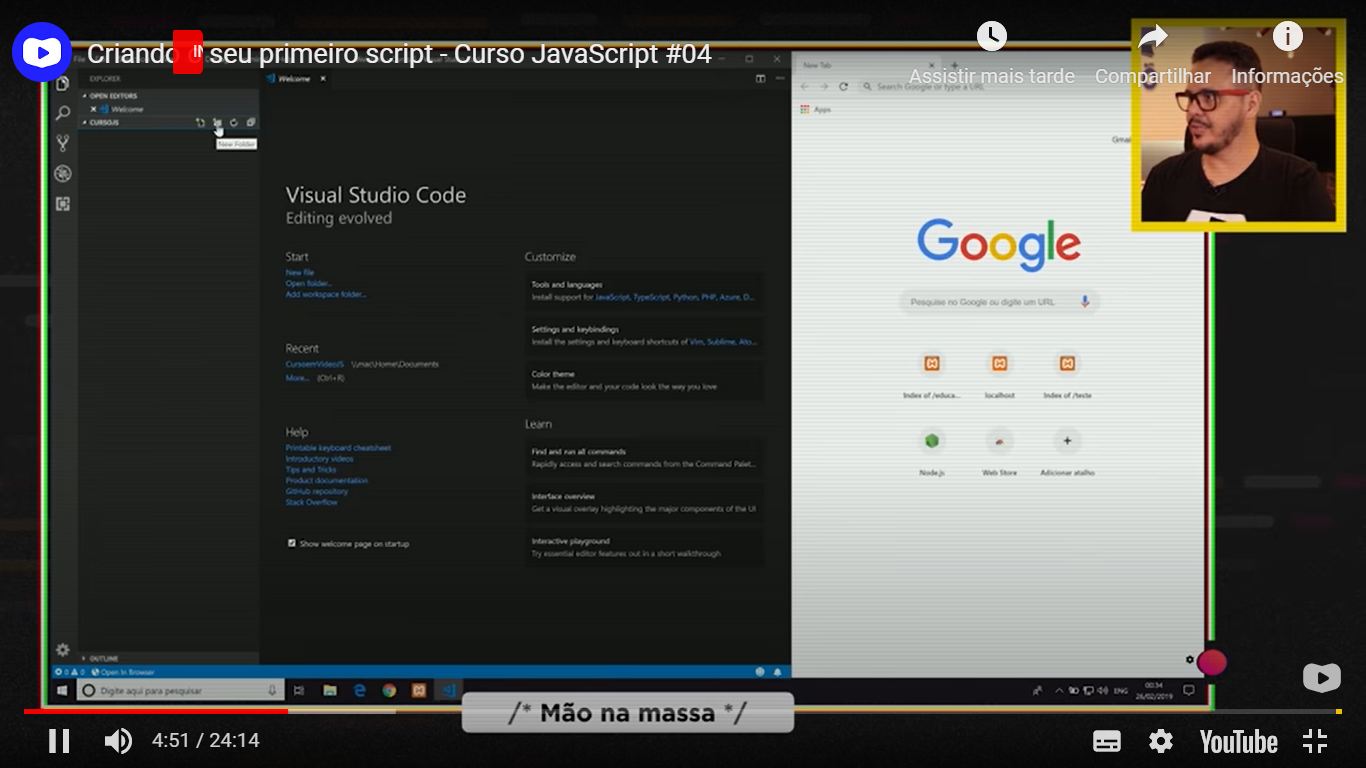Click the split editor icon in VS Code
The width and height of the screenshot is (1366, 768).
(760, 78)
